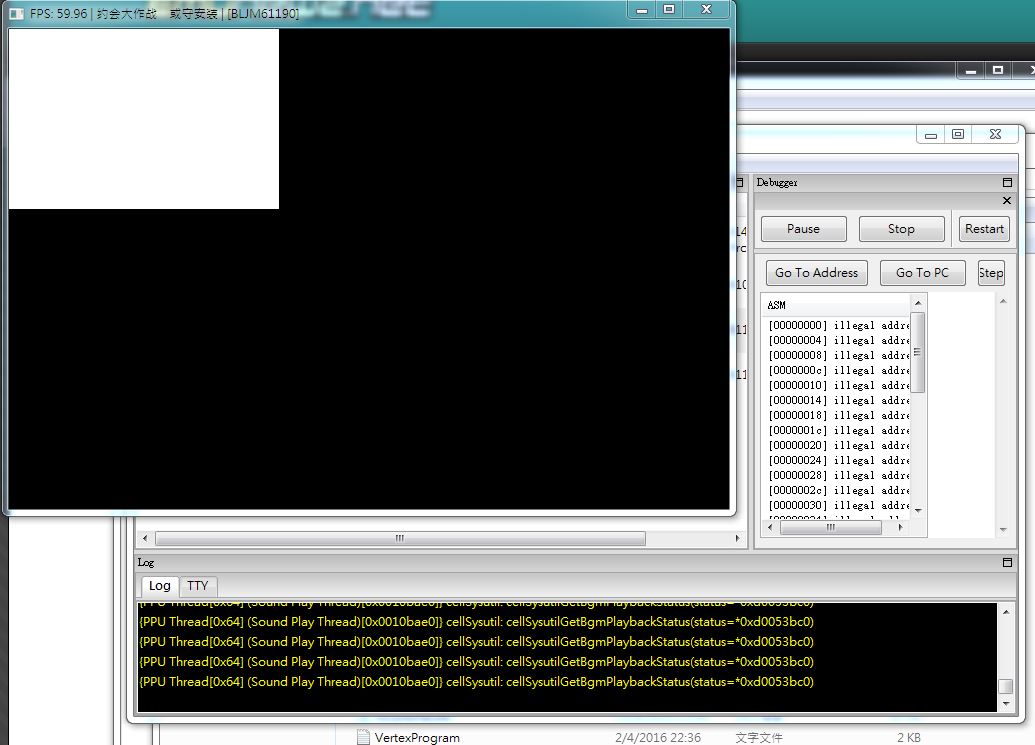Screen dimensions: 1035x745
Task: Step one instruction with Step button
Action: [991, 273]
